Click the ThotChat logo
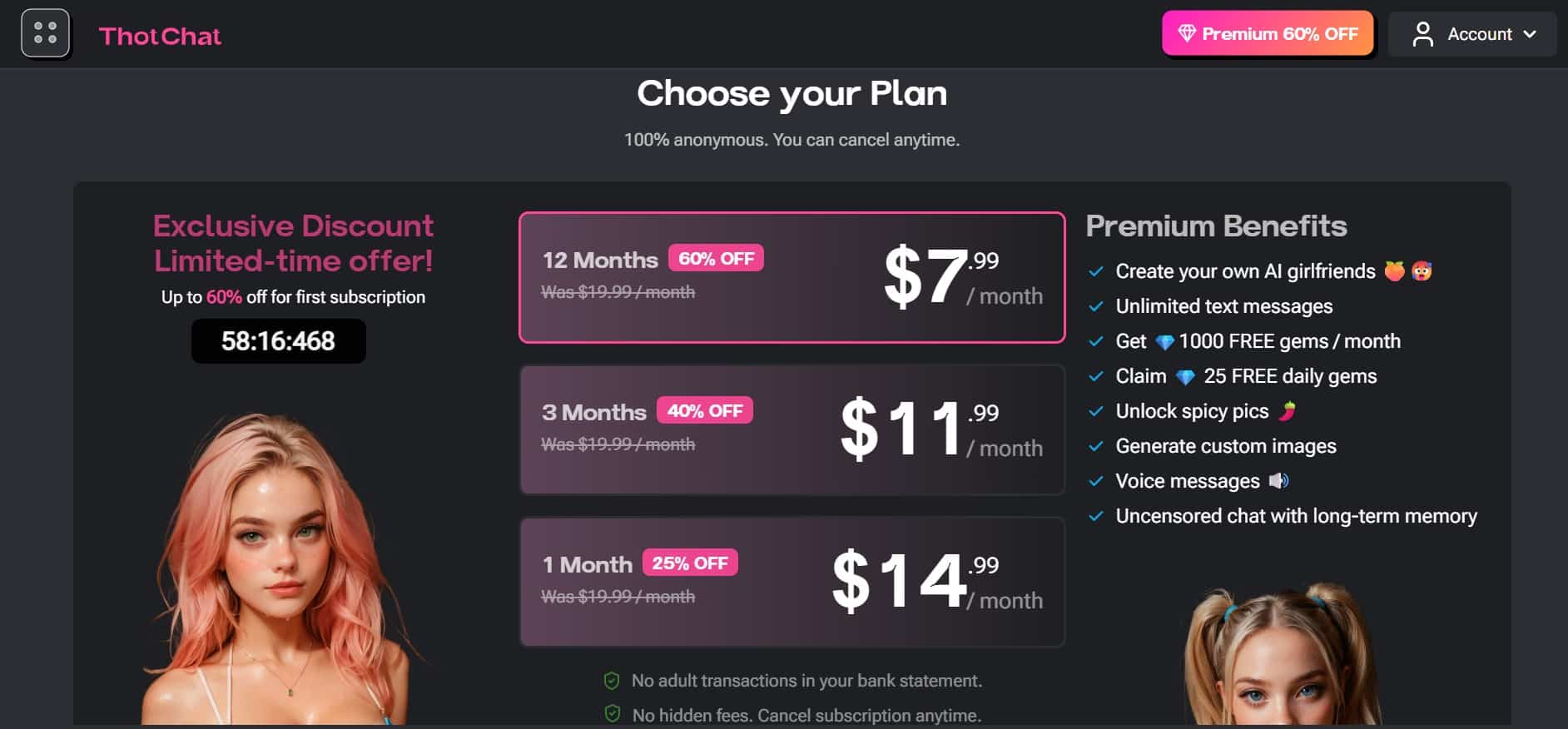The height and width of the screenshot is (729, 1568). [160, 36]
